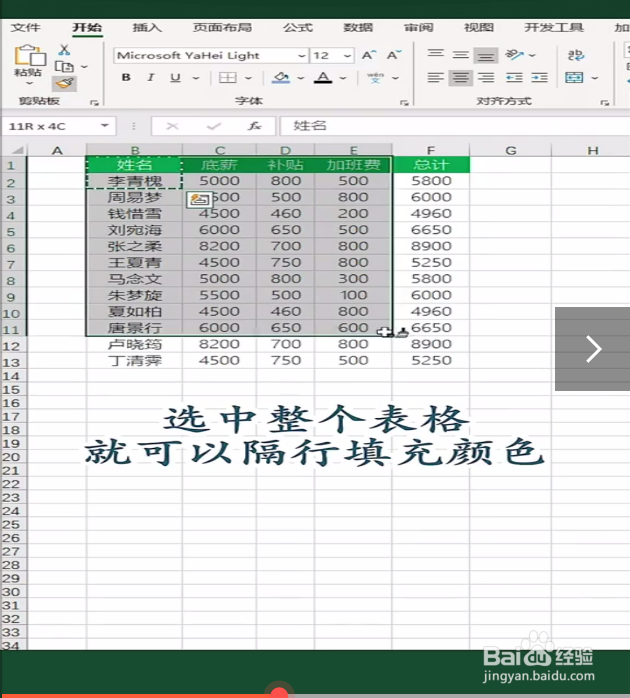
Task: Confirm entry with the checkmark icon
Action: point(214,126)
